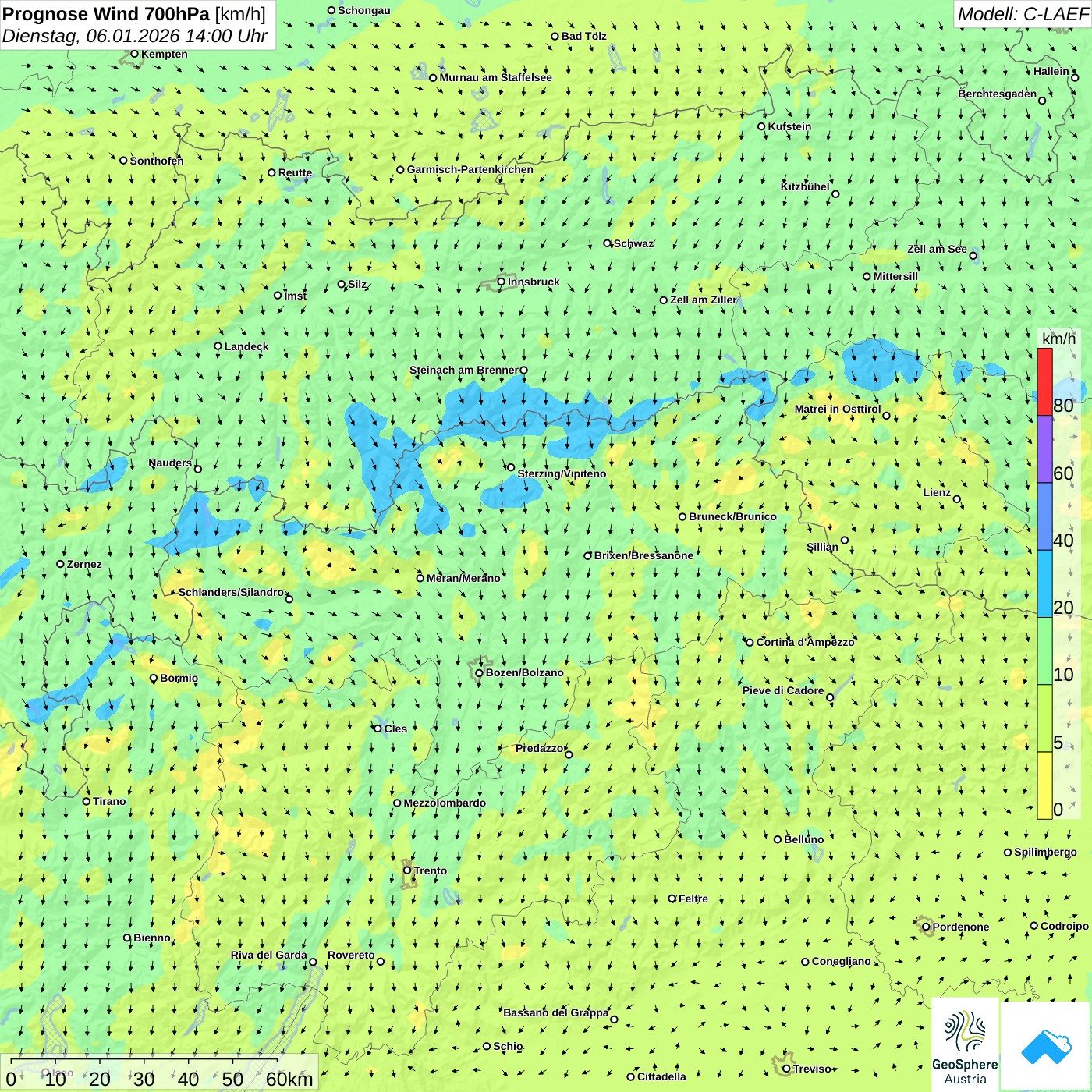Select the Garmisch-Partenkirchen label
This screenshot has width=1092, height=1092.
470,169
